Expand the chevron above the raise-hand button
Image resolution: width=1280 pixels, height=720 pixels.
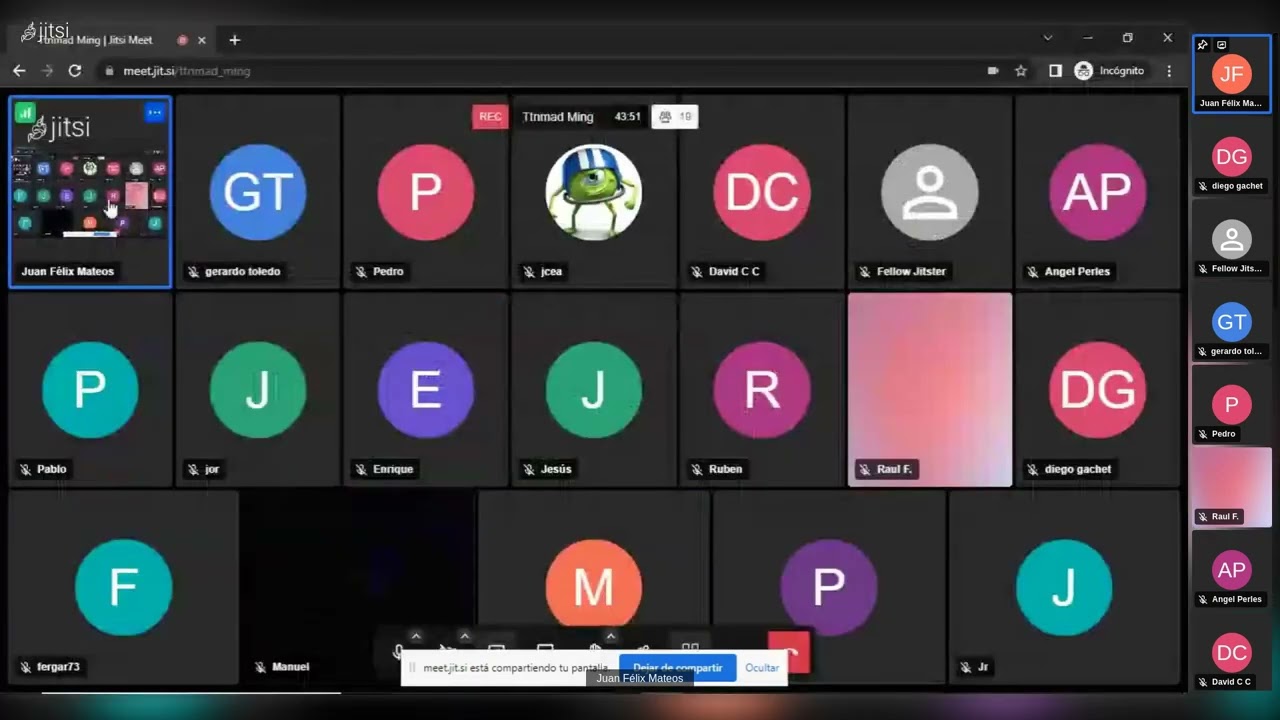pyautogui.click(x=610, y=636)
